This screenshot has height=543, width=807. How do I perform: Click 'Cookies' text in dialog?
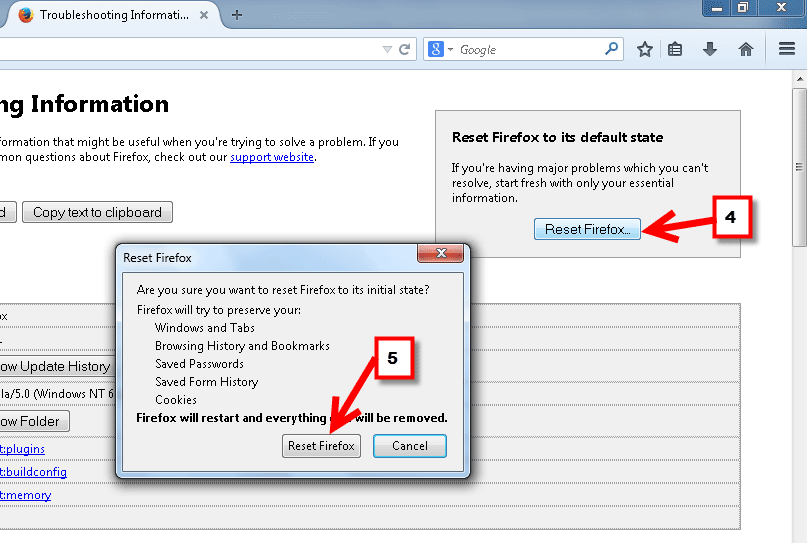tap(176, 400)
